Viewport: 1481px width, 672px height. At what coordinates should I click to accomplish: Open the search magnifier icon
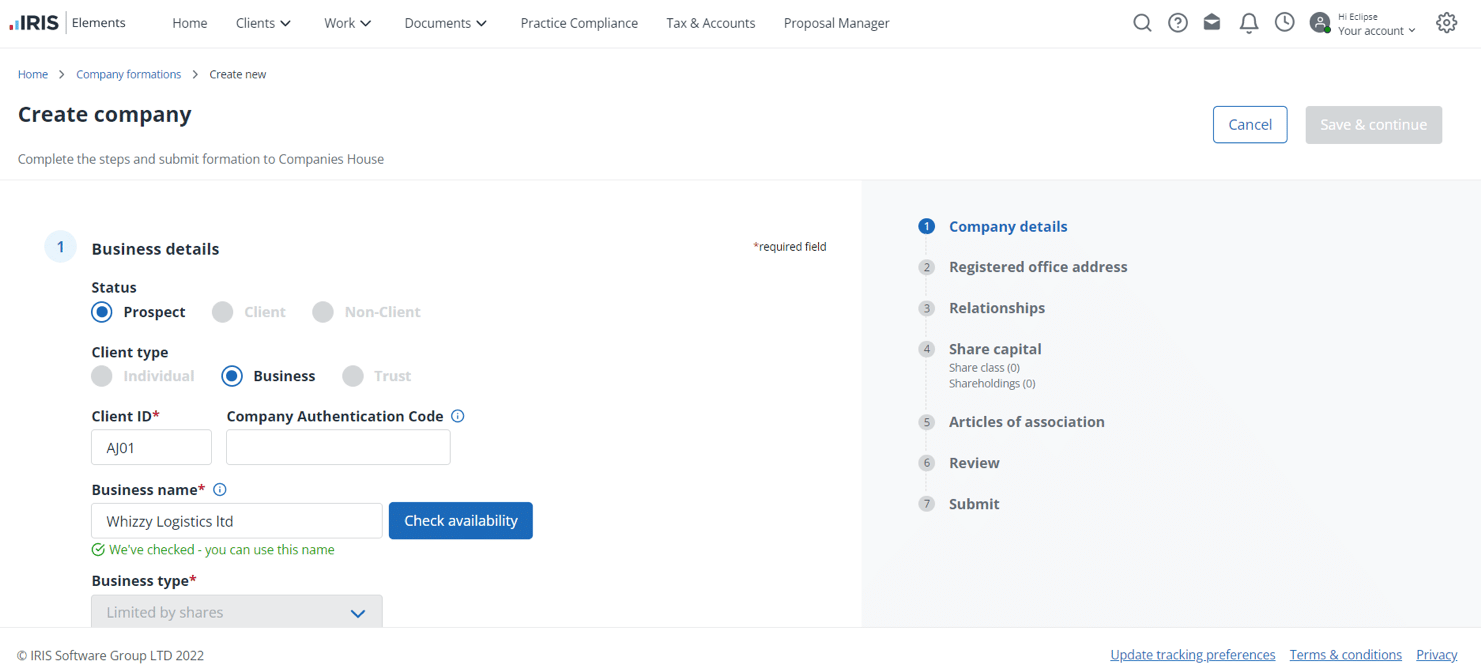[x=1142, y=23]
